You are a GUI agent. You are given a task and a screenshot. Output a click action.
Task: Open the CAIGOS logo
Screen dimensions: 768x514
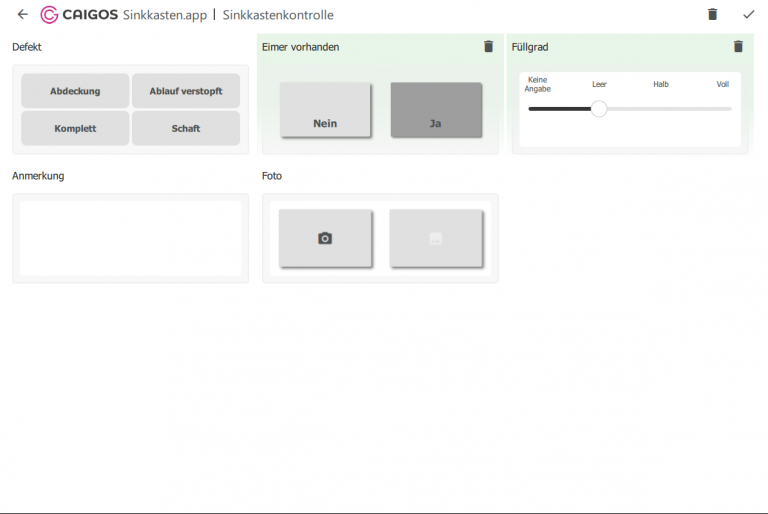(x=79, y=15)
